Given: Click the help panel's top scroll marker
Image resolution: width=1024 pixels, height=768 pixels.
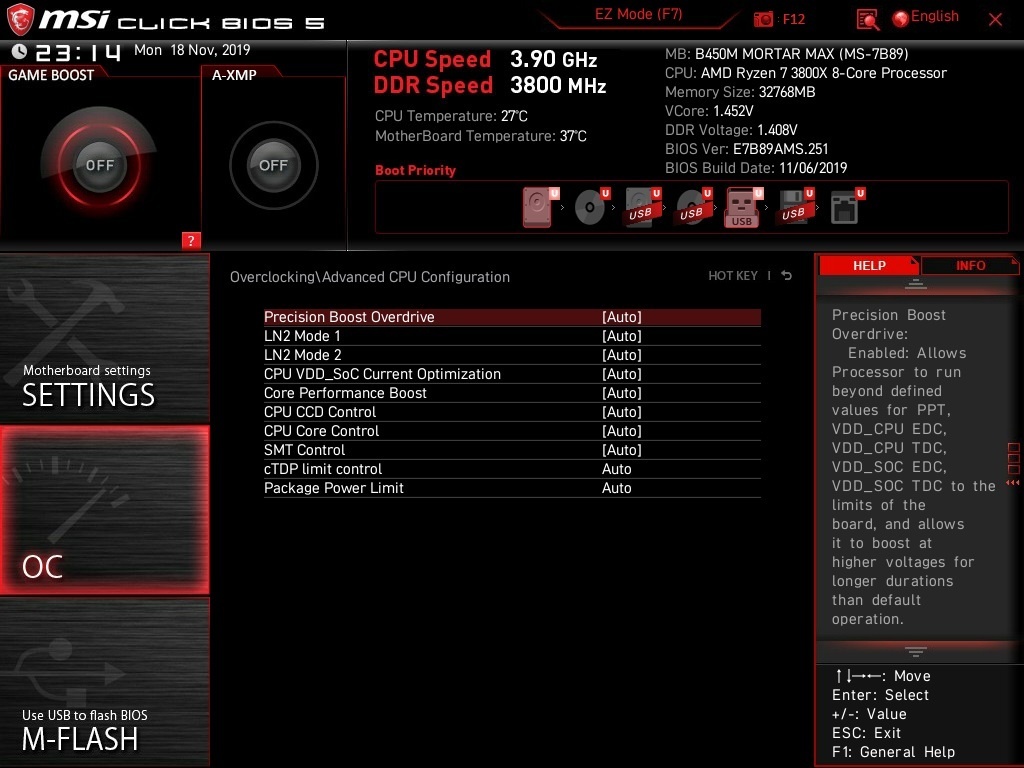Looking at the screenshot, I should click(x=915, y=284).
